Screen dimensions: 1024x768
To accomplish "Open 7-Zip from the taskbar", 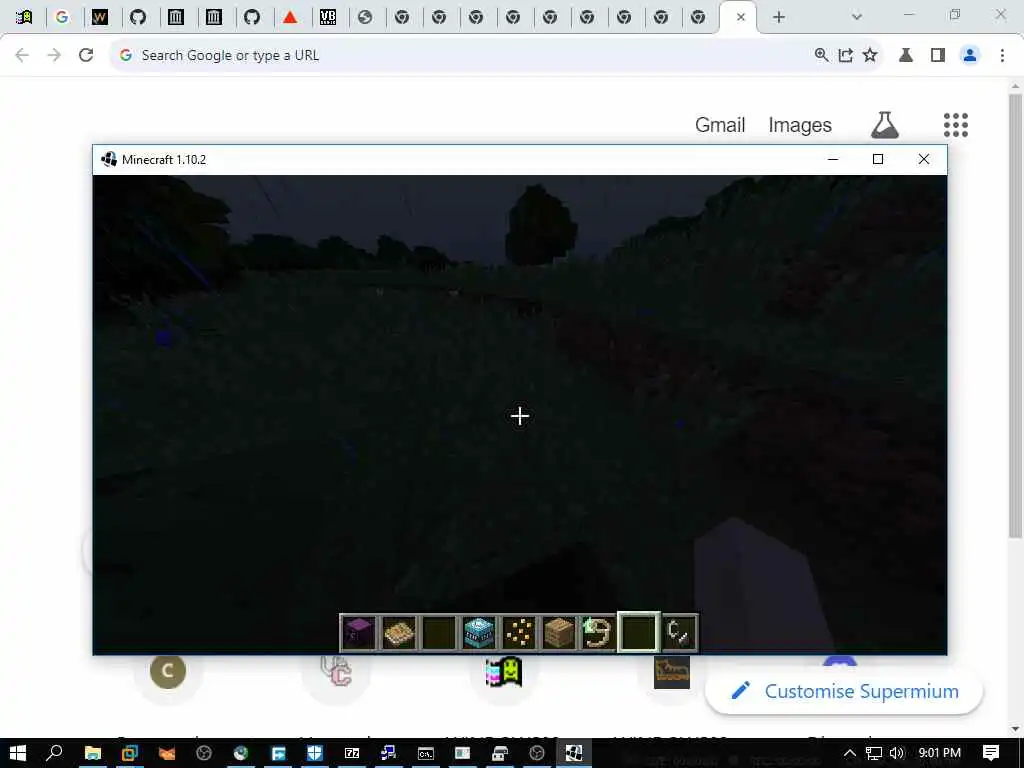I will click(x=352, y=753).
